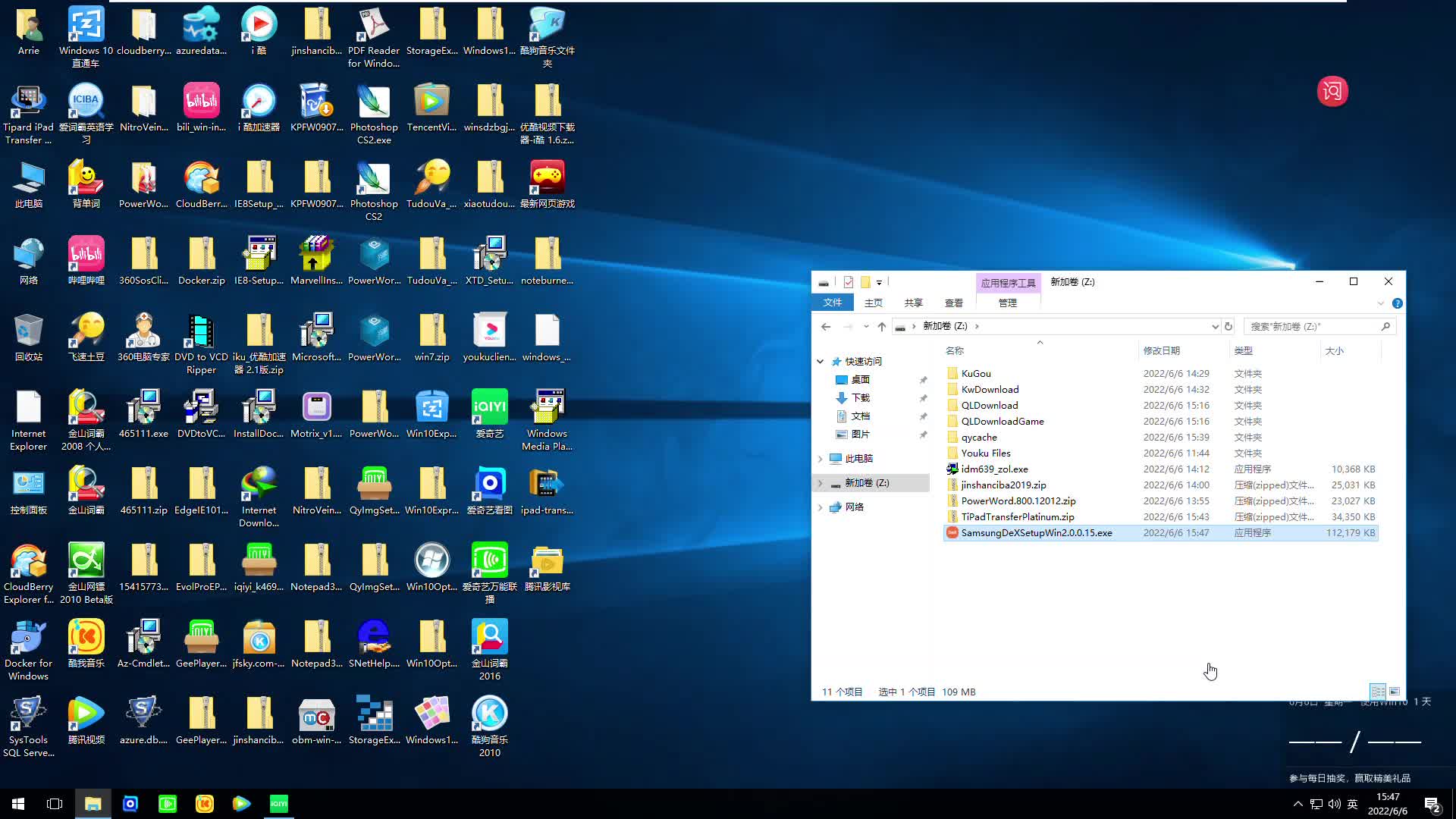This screenshot has height=819, width=1456.
Task: Open idm639_zol.exe installer
Action: [994, 469]
